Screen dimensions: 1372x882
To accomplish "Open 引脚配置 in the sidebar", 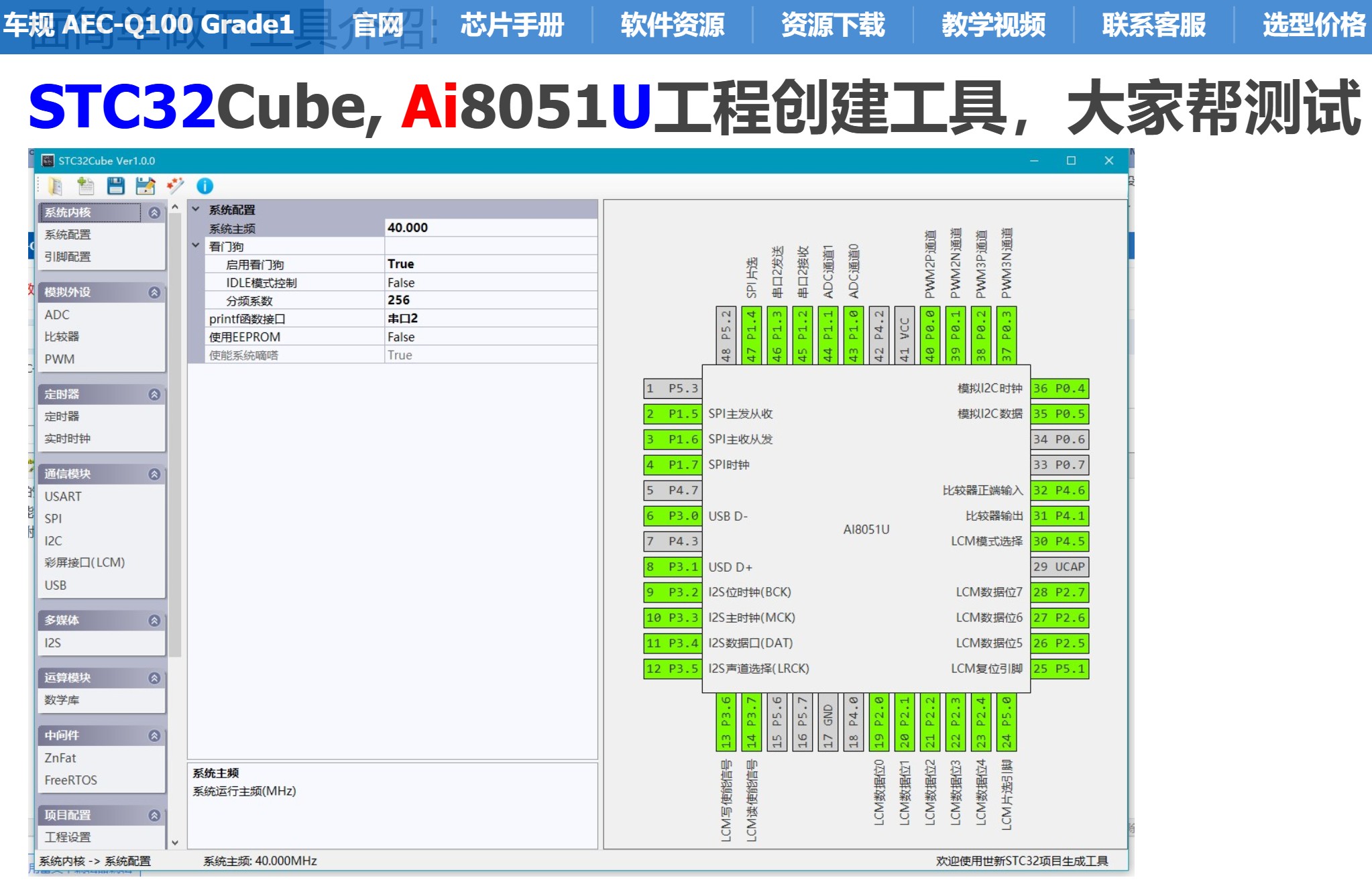I will click(68, 257).
